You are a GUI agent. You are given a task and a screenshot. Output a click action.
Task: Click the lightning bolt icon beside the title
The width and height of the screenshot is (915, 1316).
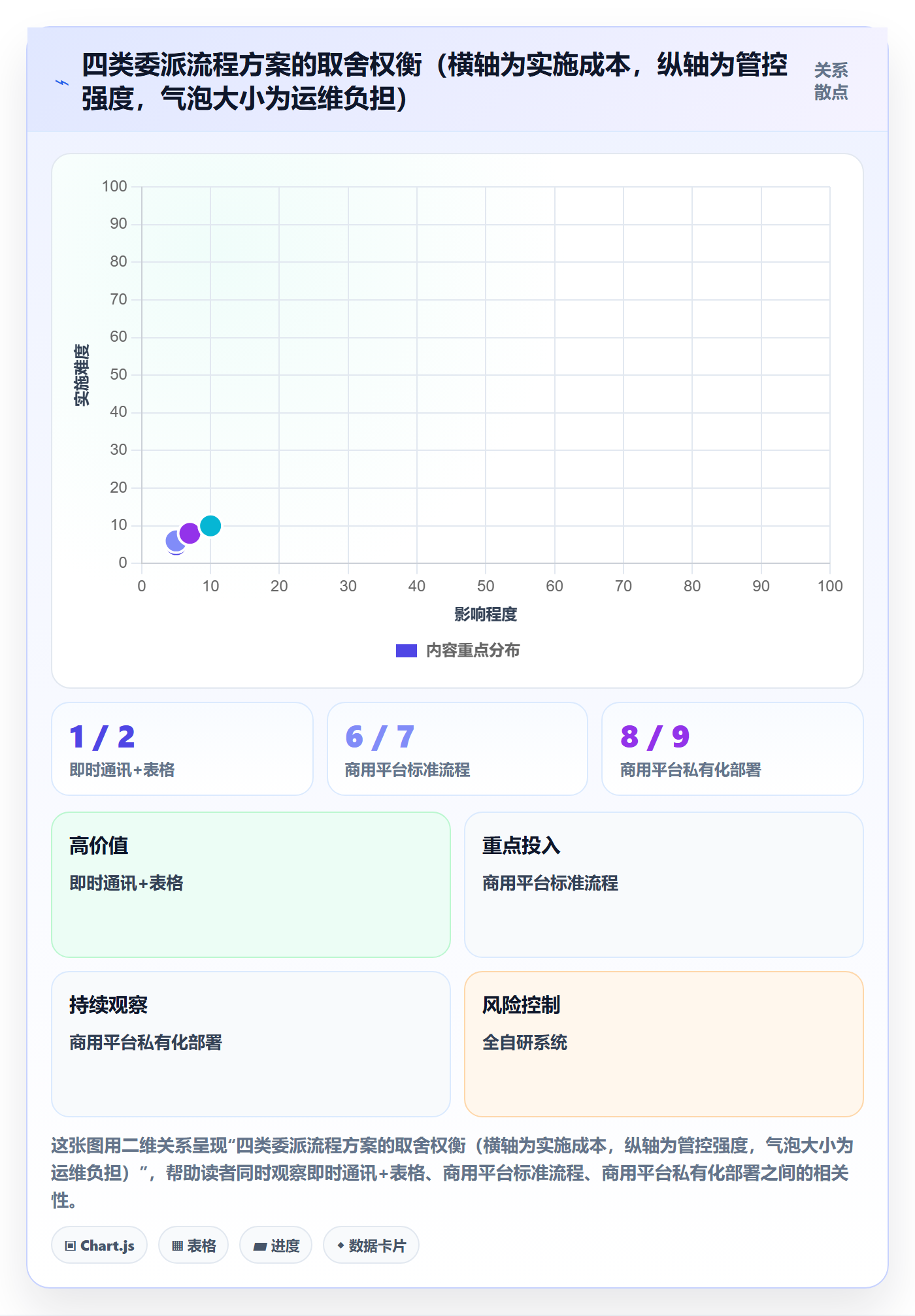(x=62, y=82)
